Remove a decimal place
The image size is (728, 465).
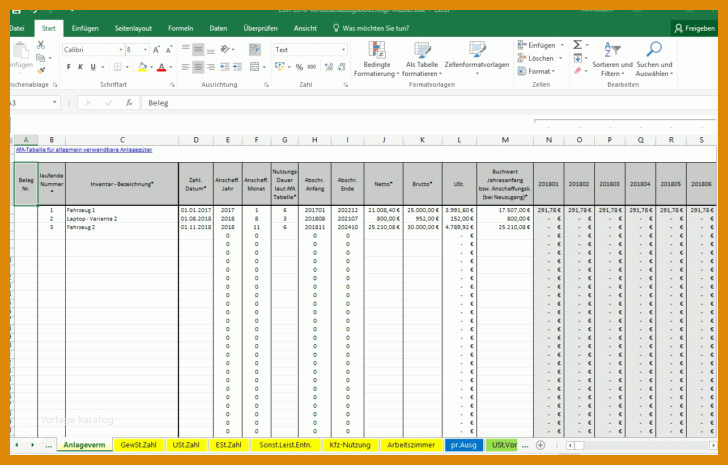[x=342, y=67]
